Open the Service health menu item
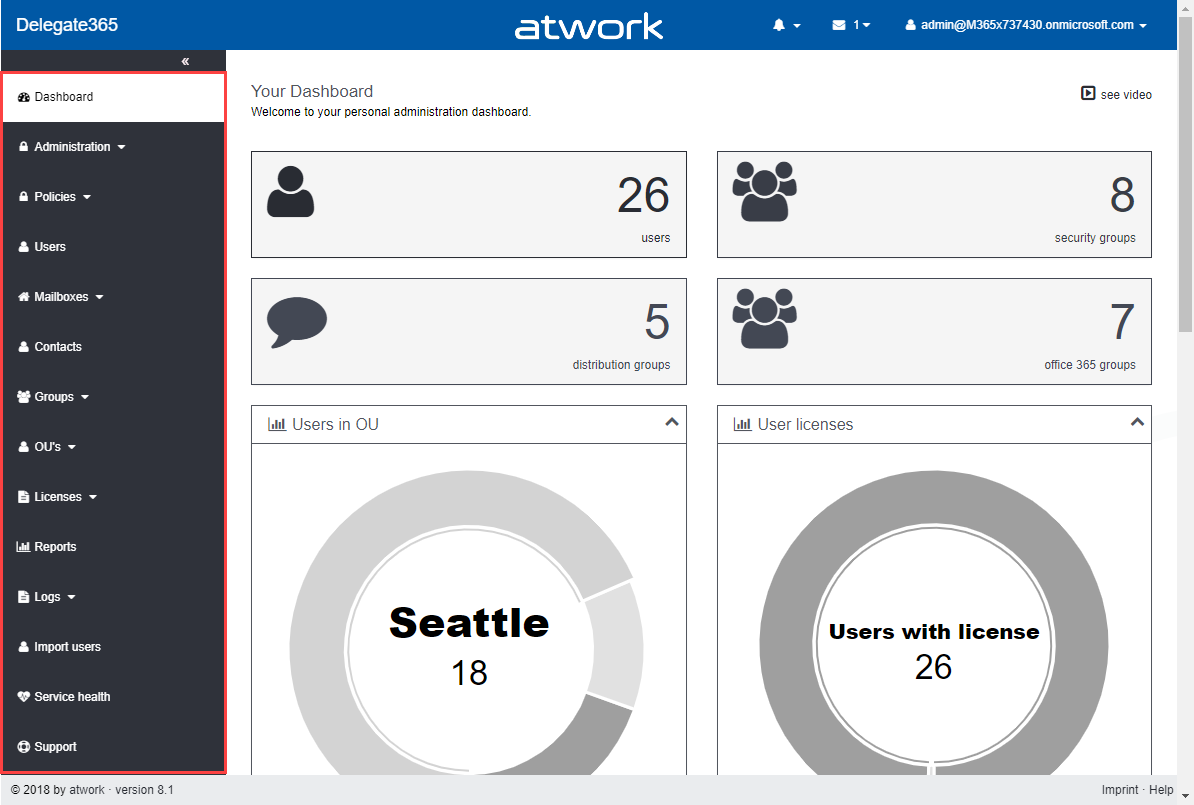 tap(113, 697)
